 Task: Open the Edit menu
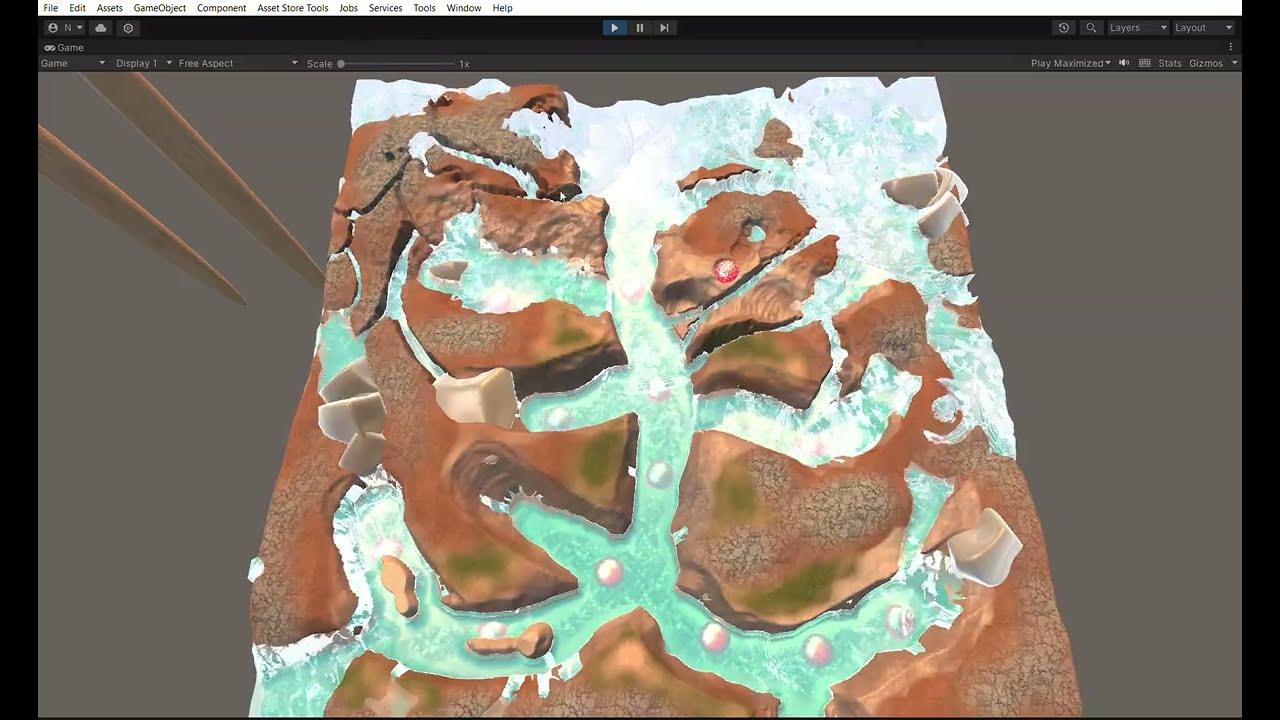(77, 8)
